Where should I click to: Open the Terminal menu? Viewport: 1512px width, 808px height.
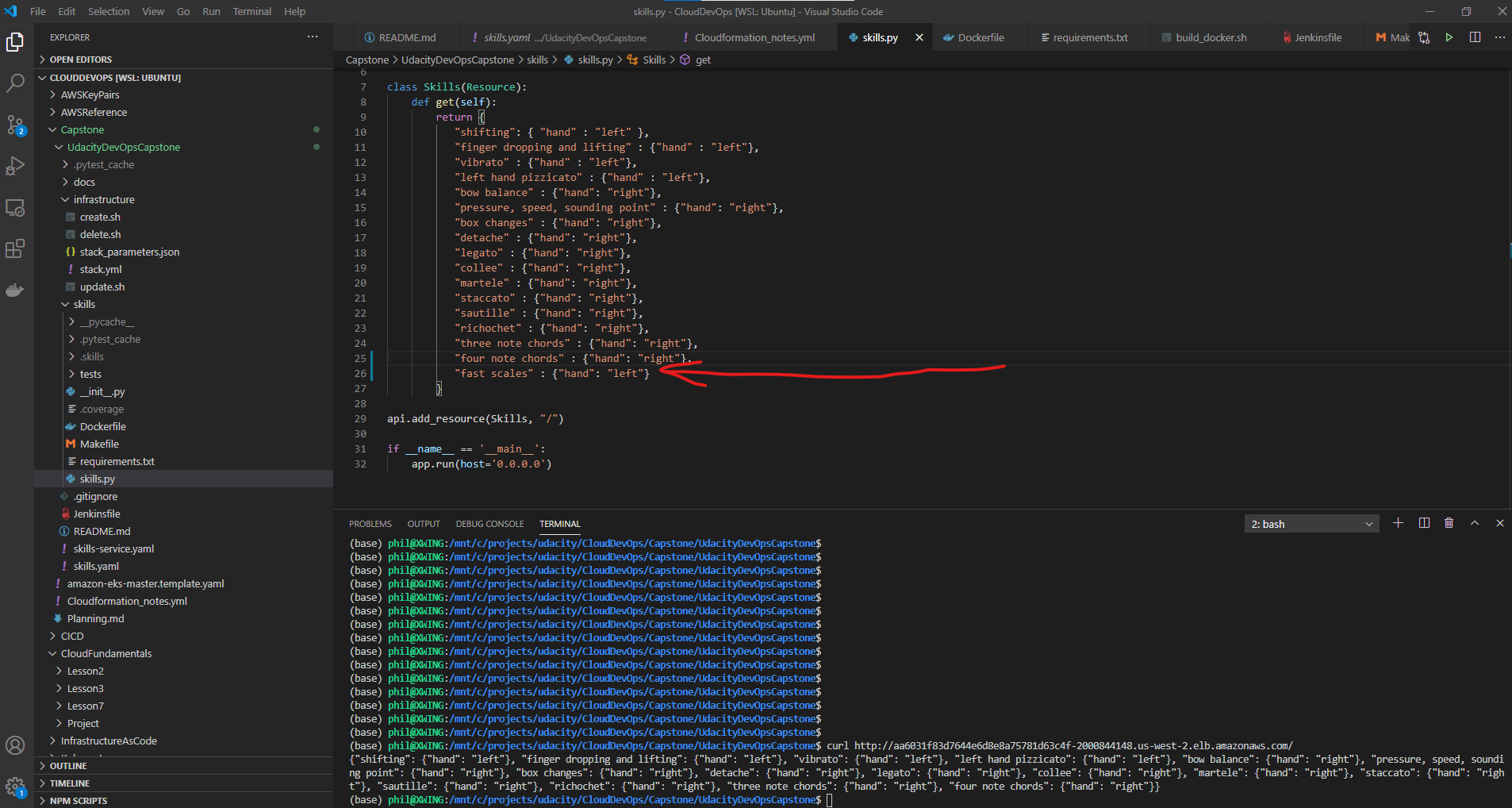252,11
